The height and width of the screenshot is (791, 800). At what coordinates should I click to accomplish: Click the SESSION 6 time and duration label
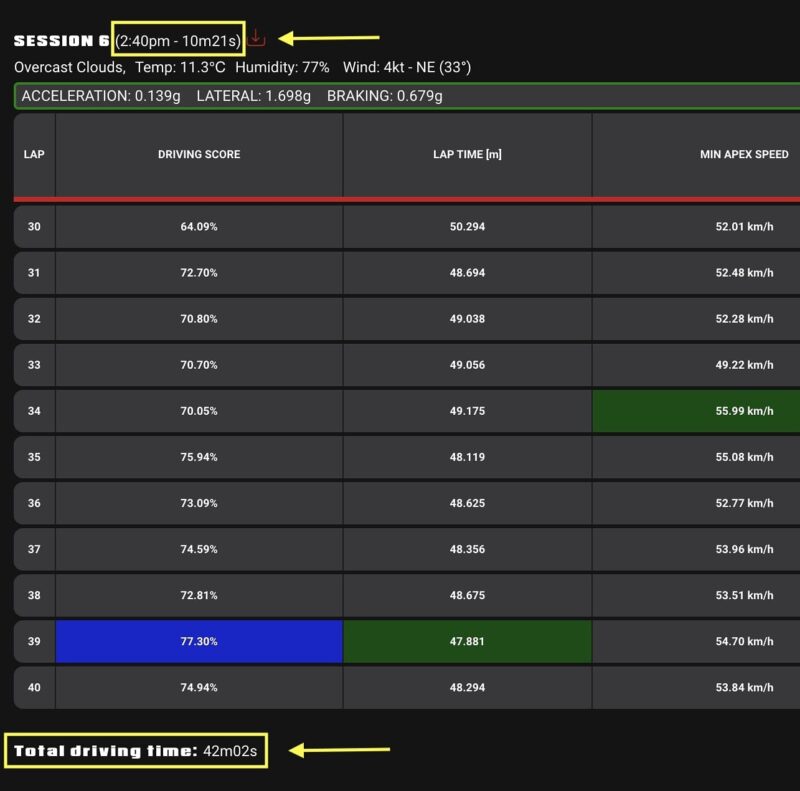pyautogui.click(x=178, y=40)
